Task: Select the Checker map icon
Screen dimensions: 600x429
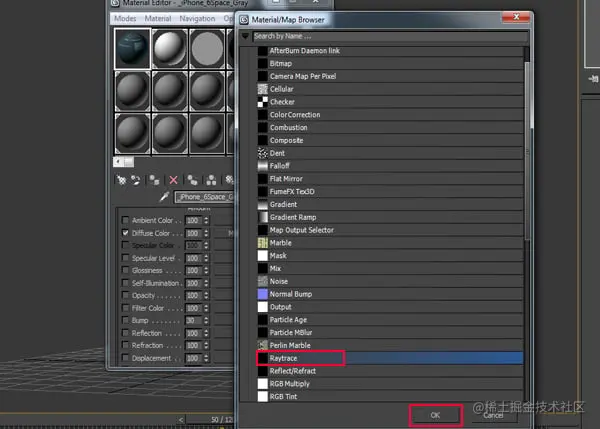Action: pyautogui.click(x=262, y=102)
